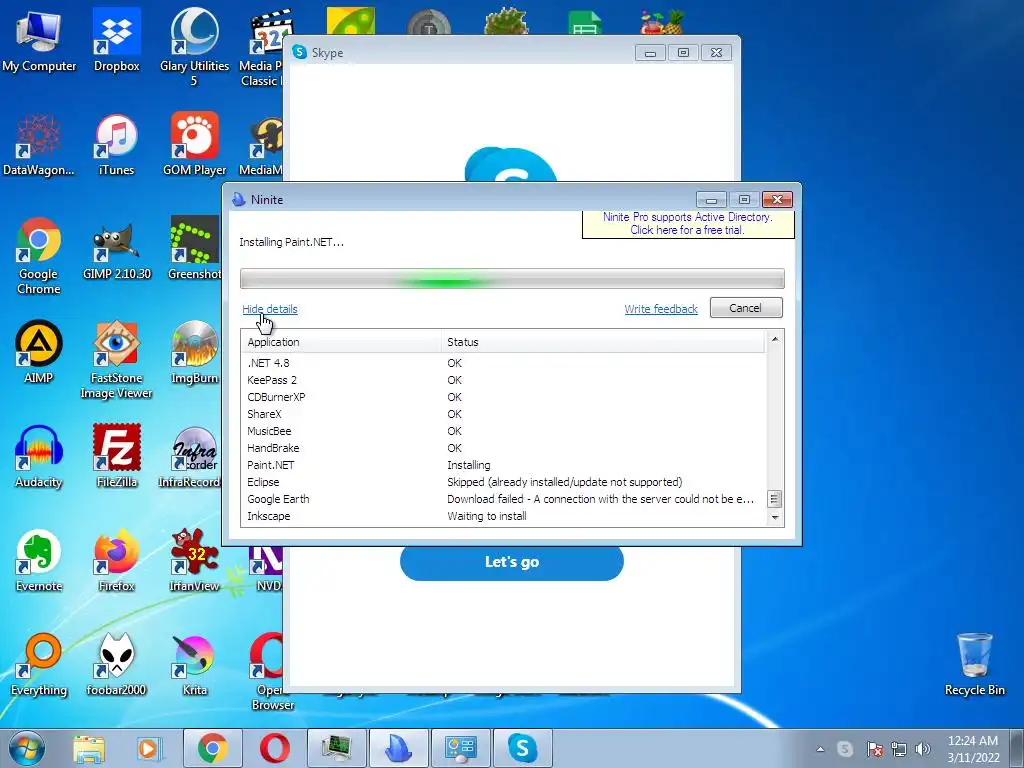
Task: Open Write feedback link in Ninite
Action: (661, 309)
